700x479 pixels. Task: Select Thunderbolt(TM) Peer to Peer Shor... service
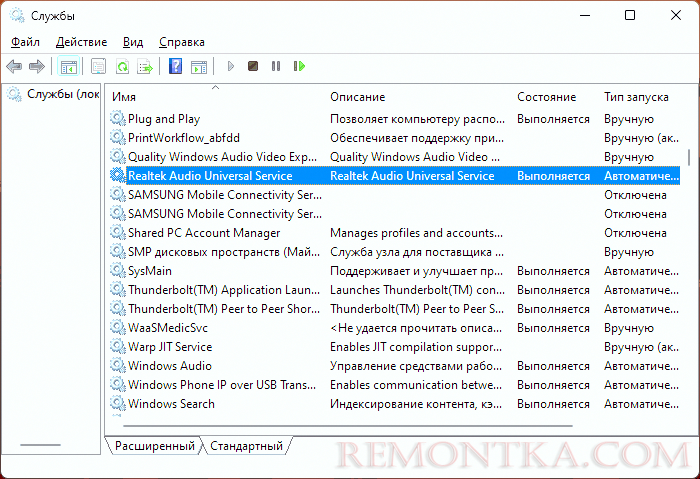pos(224,309)
